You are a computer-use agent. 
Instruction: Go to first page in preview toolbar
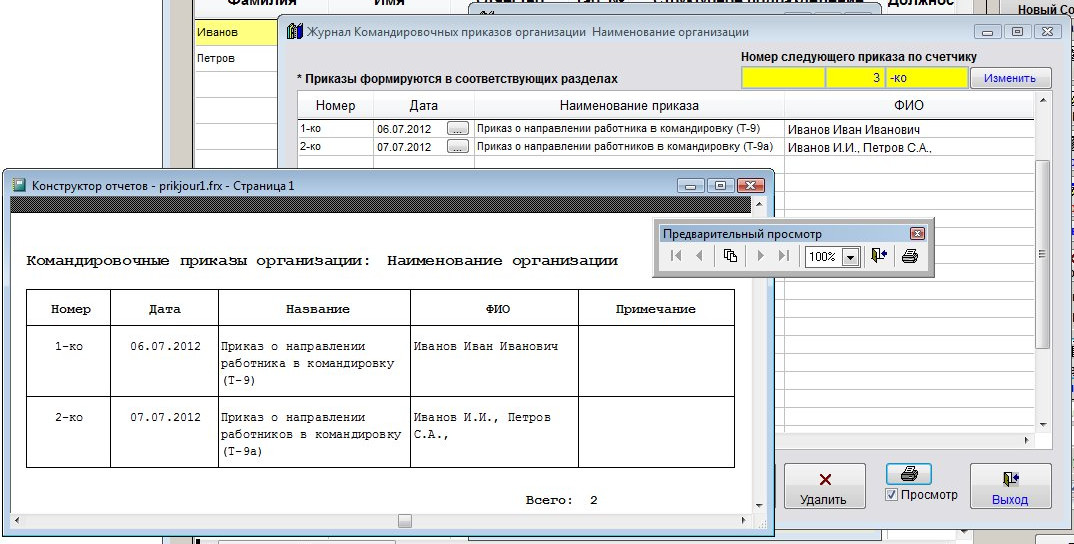click(x=677, y=256)
